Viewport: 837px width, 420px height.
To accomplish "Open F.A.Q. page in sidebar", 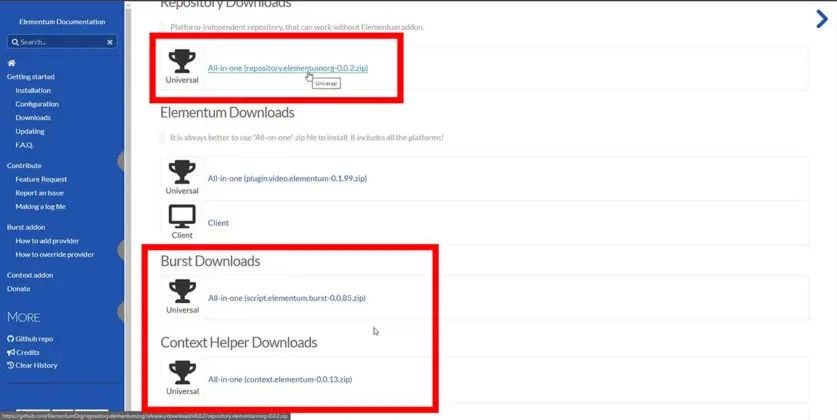I will (25, 145).
